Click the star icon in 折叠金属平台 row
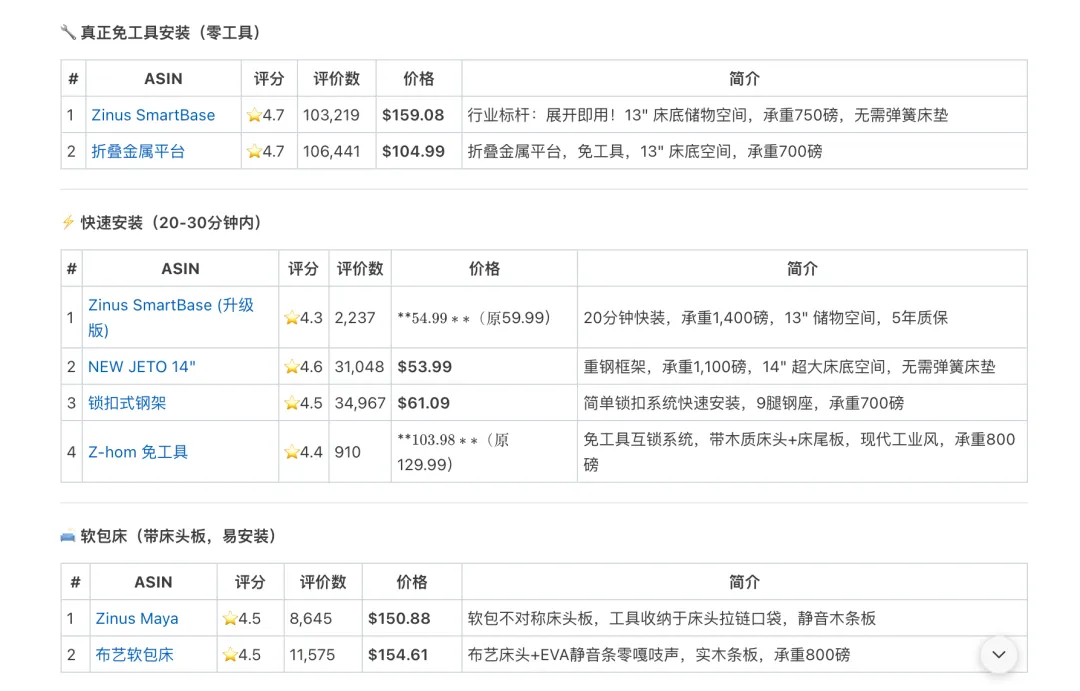The height and width of the screenshot is (691, 1080). [x=254, y=152]
